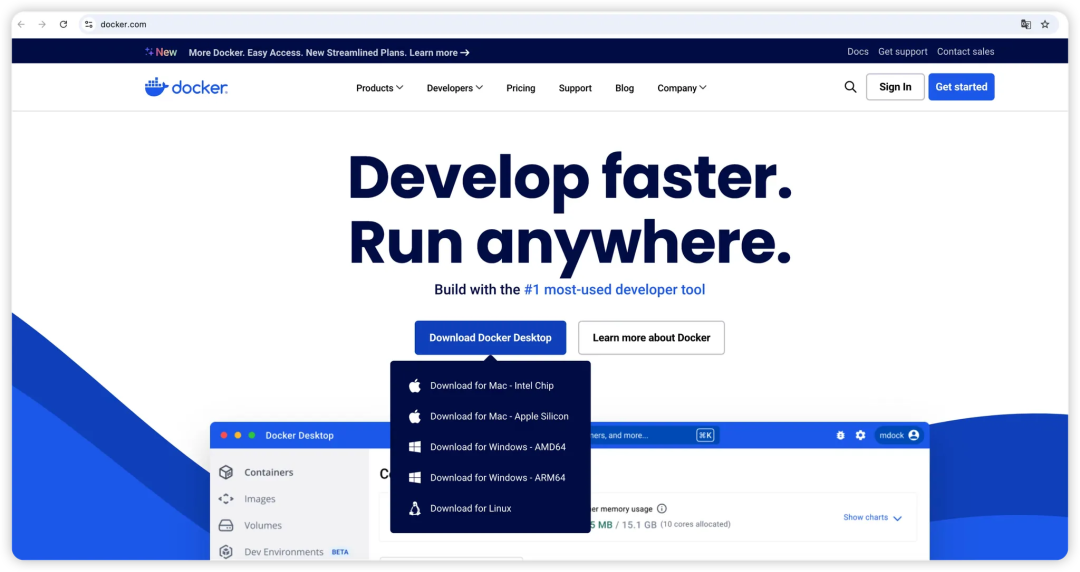Screen dimensions: 1080x572
Task: Open Volumes in Docker Desktop sidebar
Action: point(263,526)
